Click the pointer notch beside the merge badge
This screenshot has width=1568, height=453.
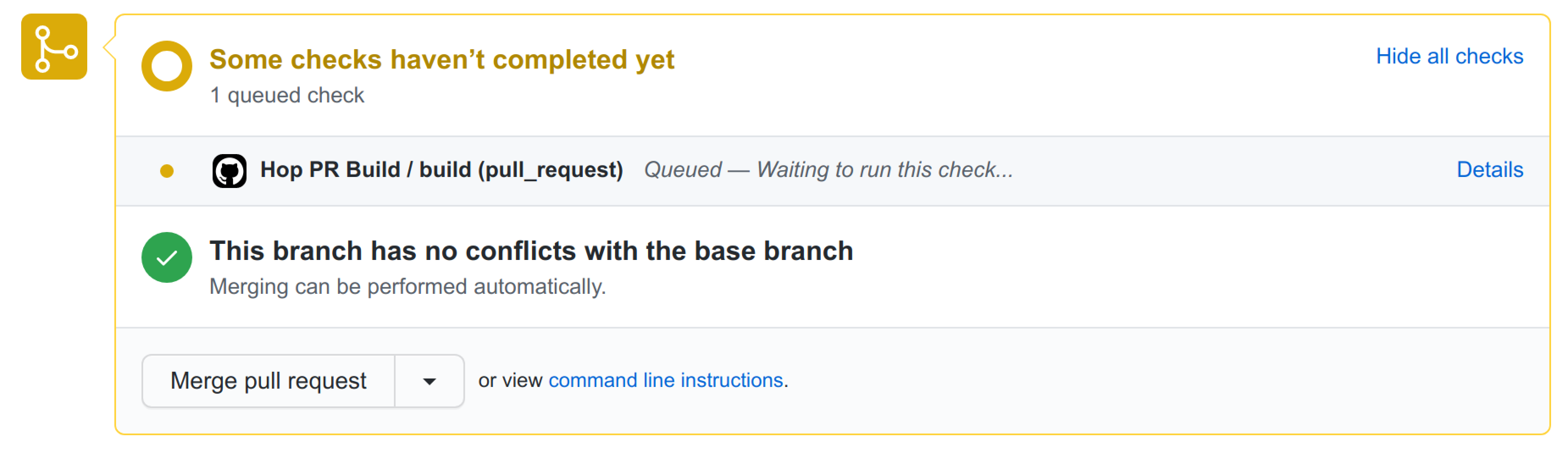(110, 47)
